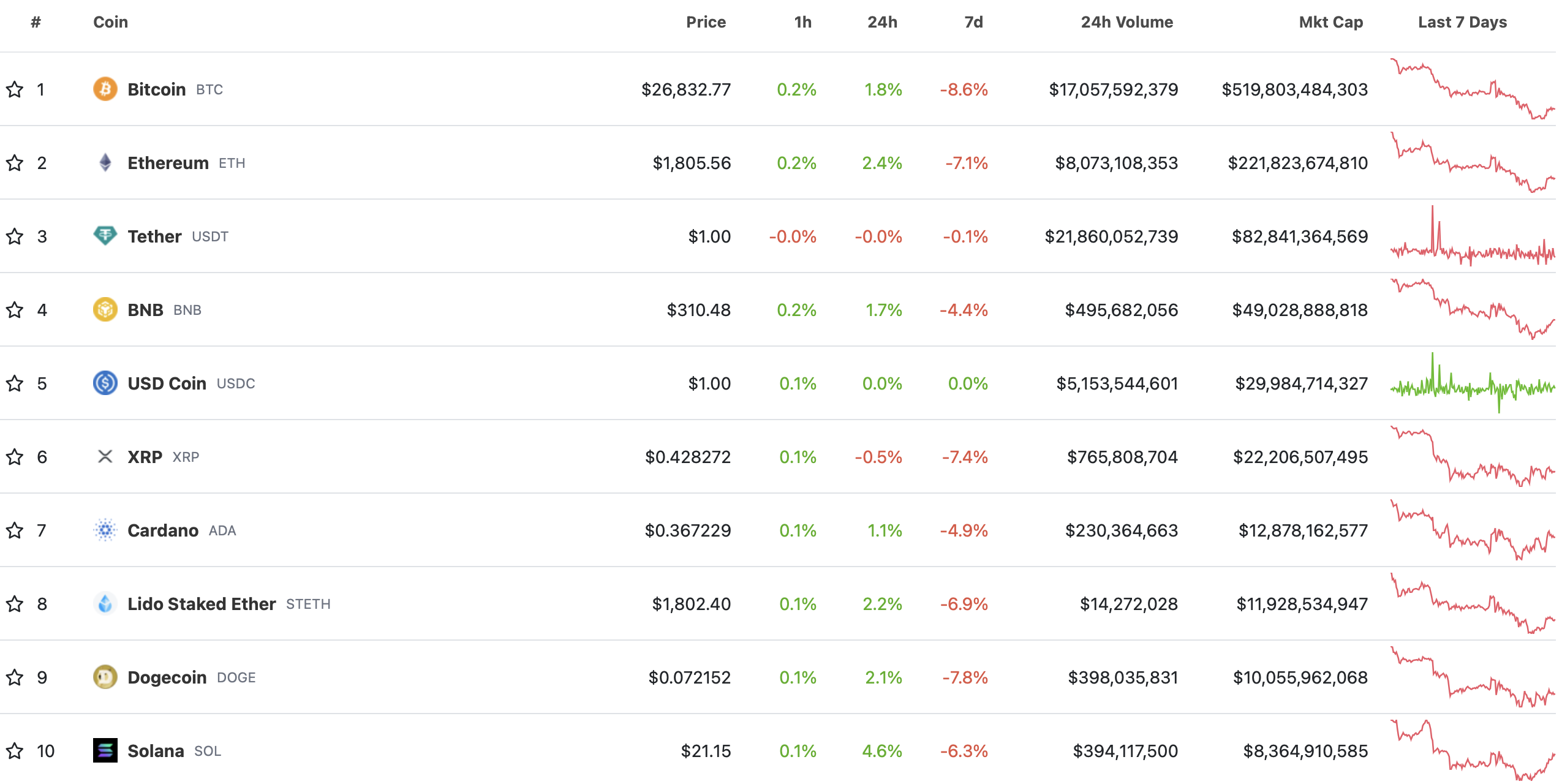Click the Solana logo icon
Viewport: 1562px width, 784px height.
[x=105, y=750]
